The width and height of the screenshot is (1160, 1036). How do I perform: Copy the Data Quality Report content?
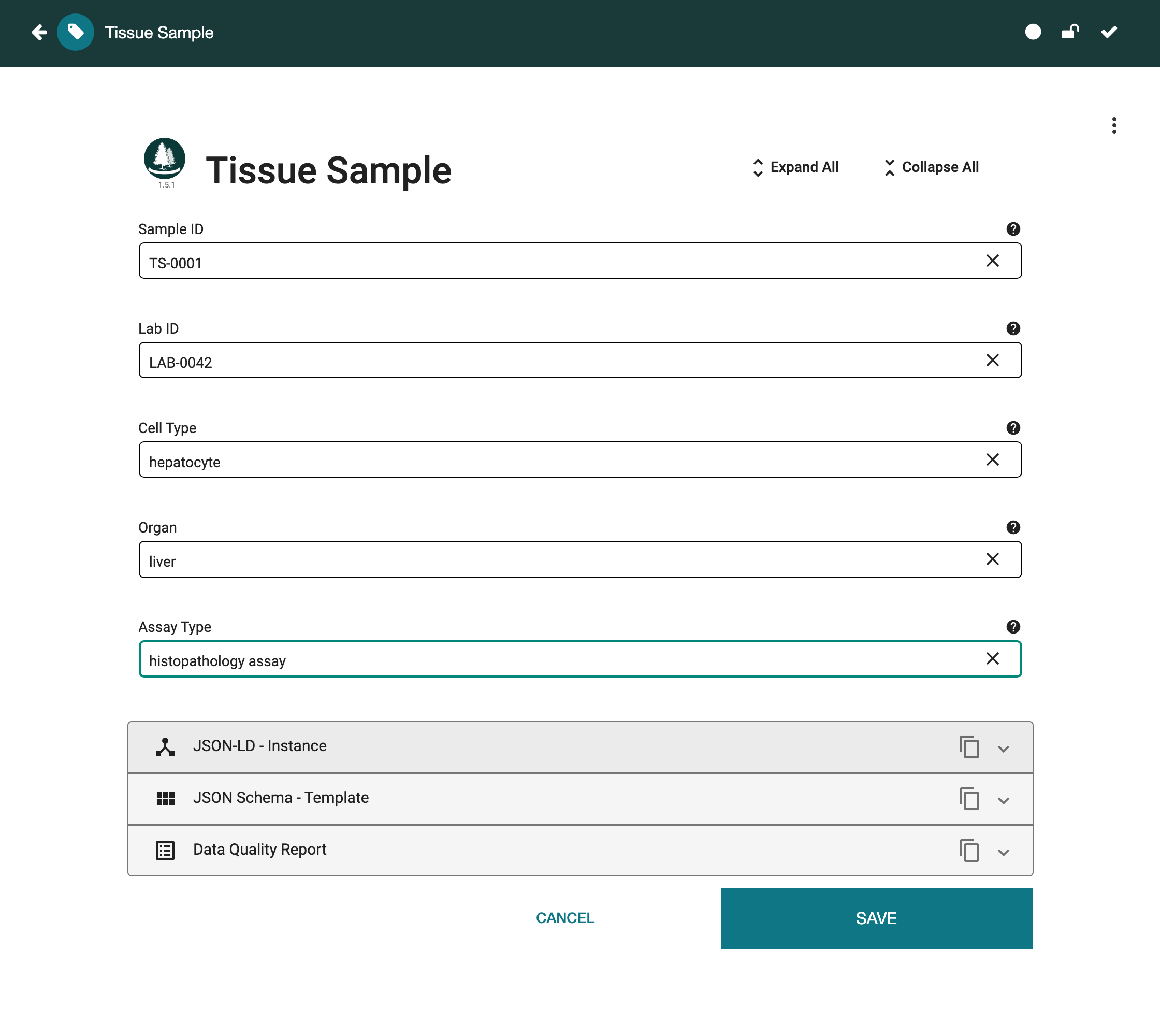point(969,851)
